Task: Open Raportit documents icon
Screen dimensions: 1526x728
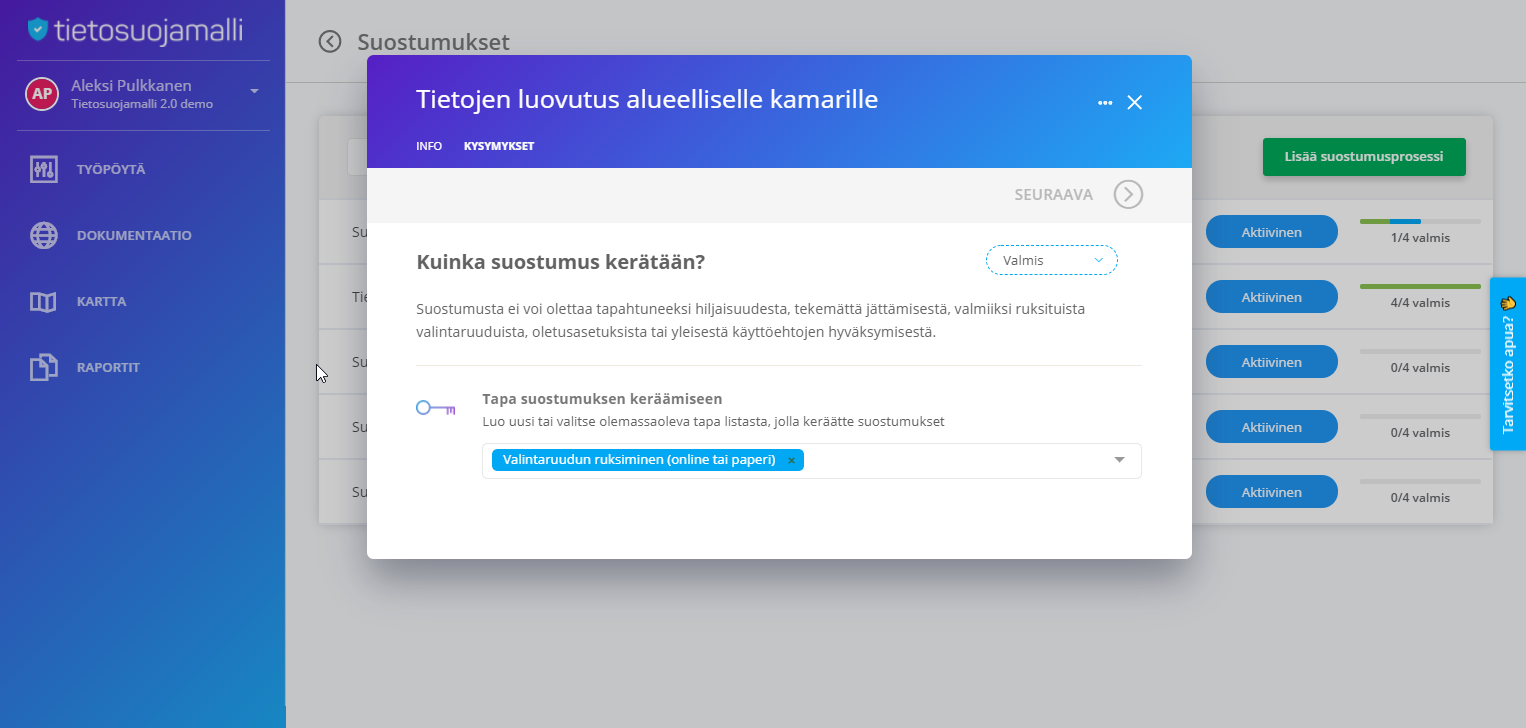Action: pyautogui.click(x=43, y=367)
